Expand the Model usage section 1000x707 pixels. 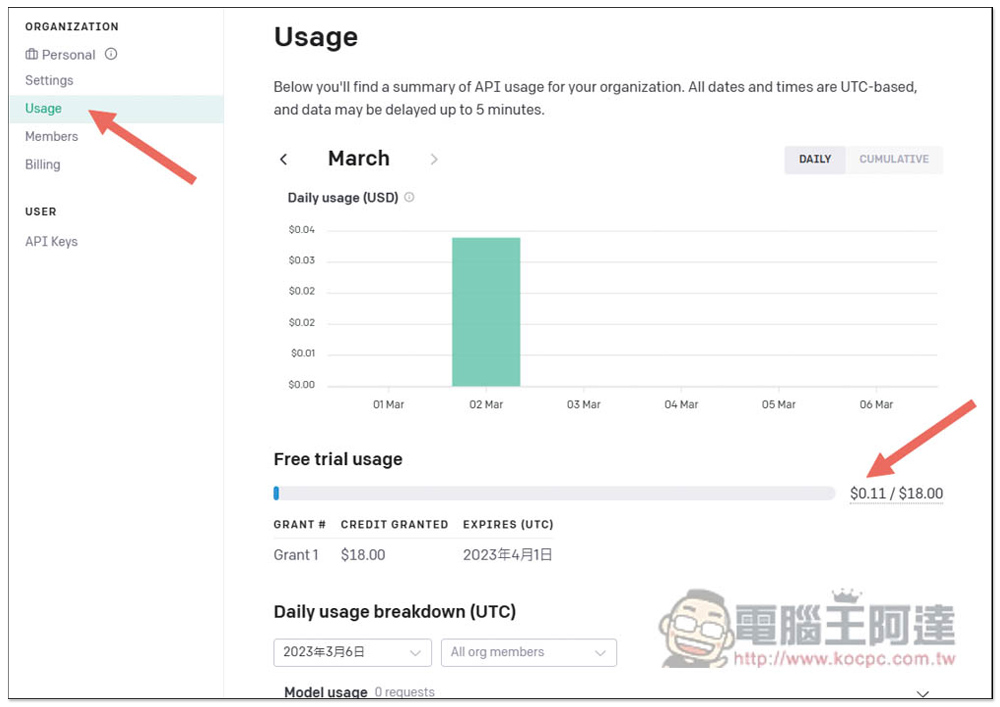(x=922, y=694)
